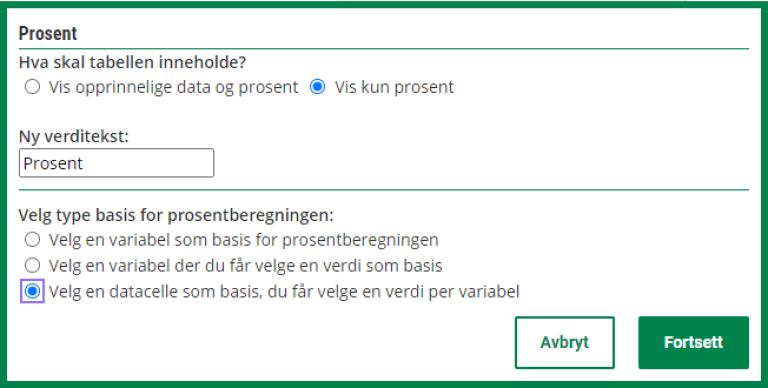Select the "Vis kun prosent" radio button
Screen dimensions: 768x388
click(x=317, y=87)
